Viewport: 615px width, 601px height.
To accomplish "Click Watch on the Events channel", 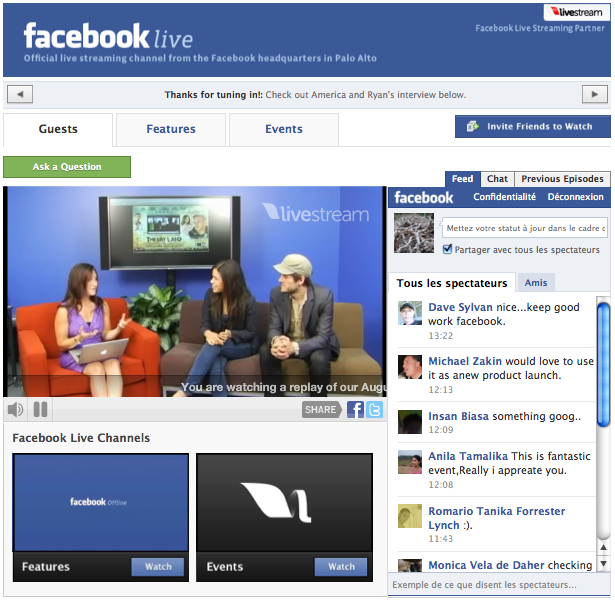I will pos(341,566).
